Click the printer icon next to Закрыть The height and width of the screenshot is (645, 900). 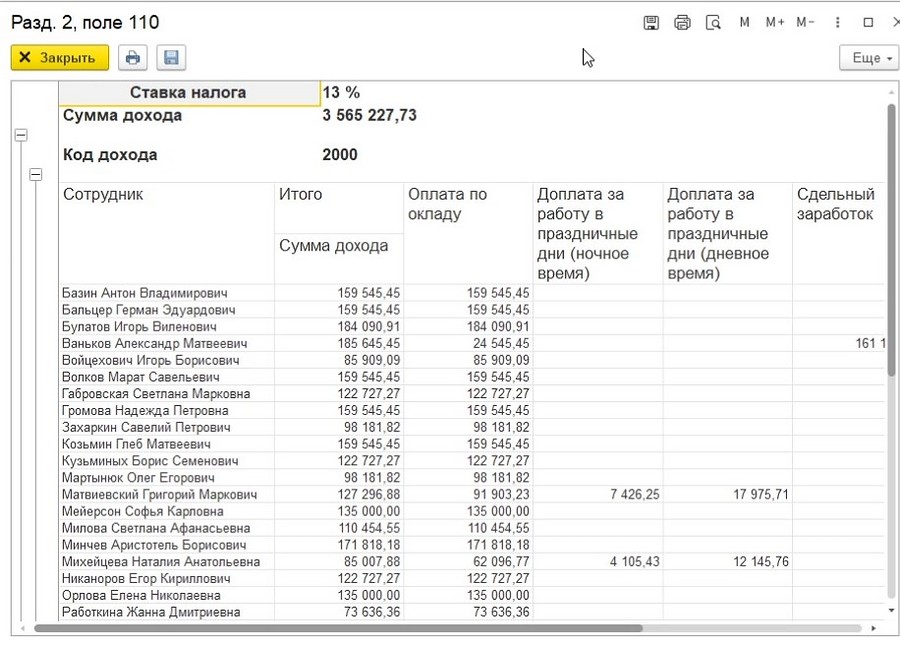(133, 58)
